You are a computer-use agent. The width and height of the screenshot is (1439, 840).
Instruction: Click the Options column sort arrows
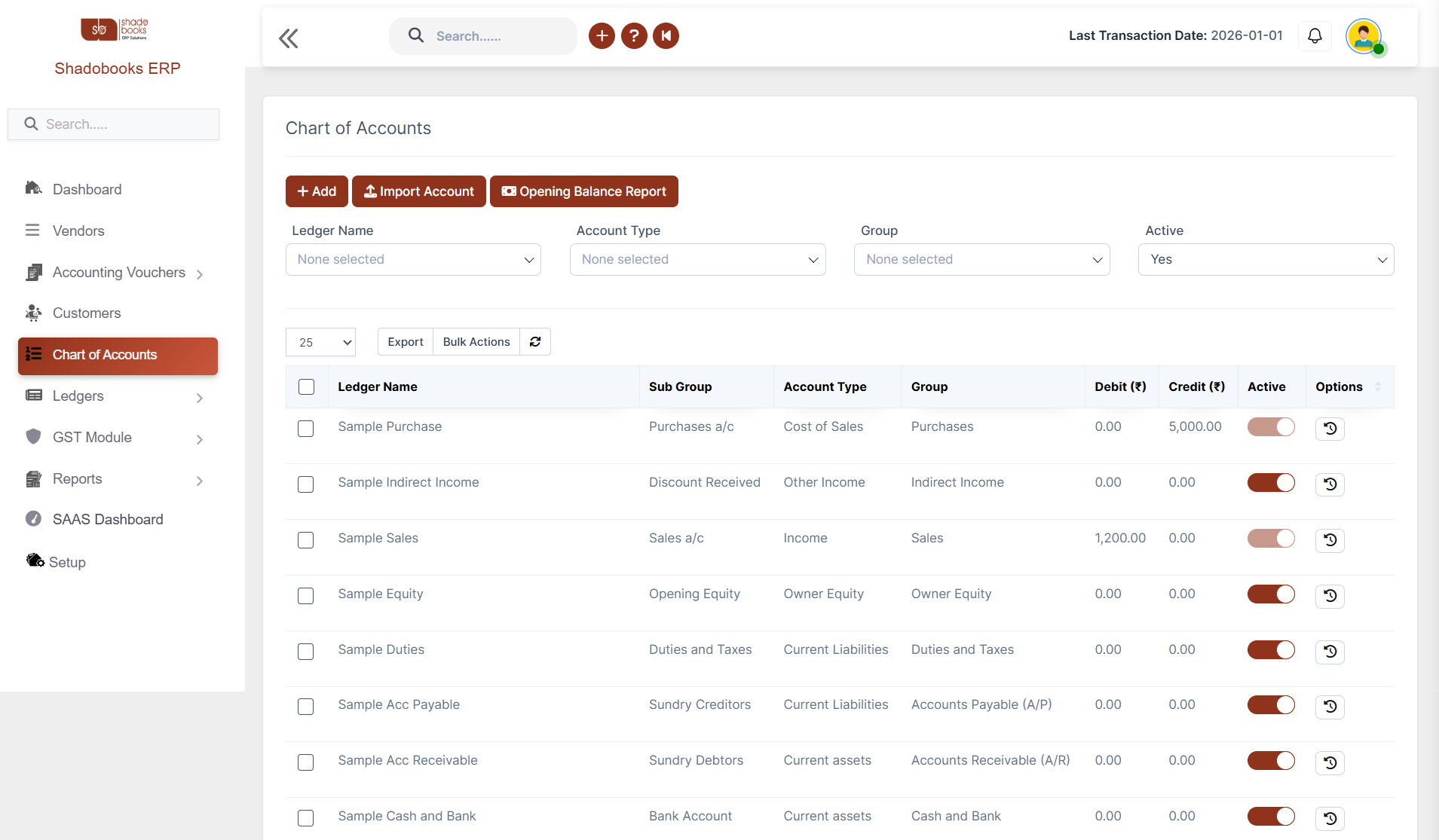click(x=1378, y=386)
